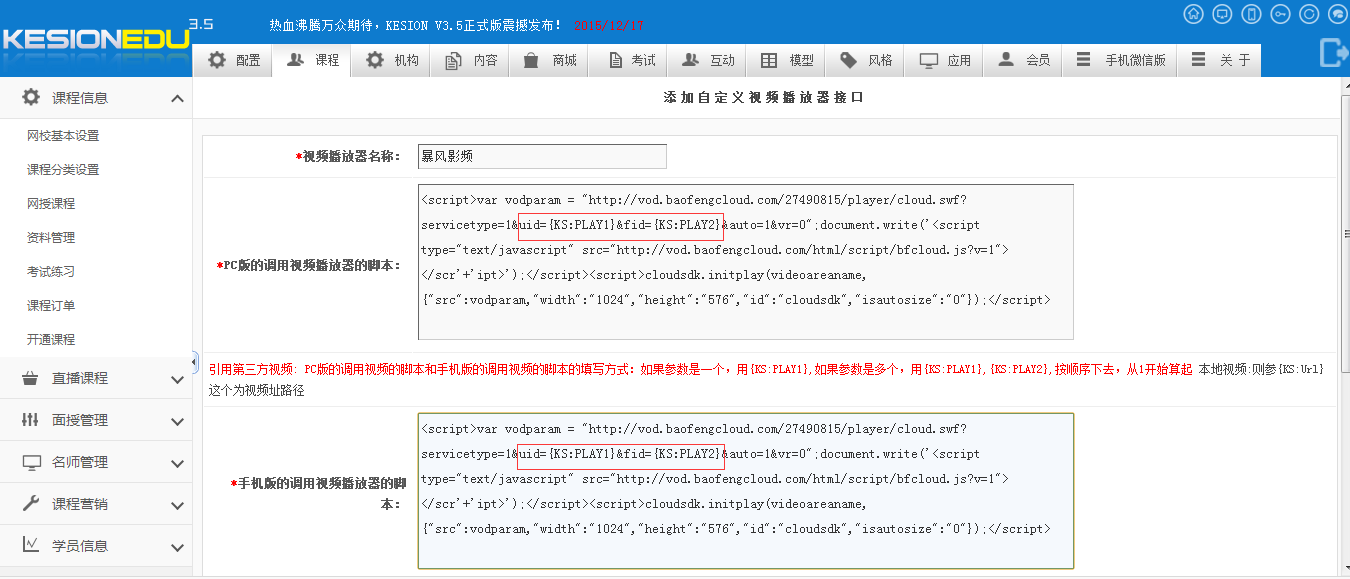The width and height of the screenshot is (1350, 579).
Task: Open the mobile phone preview icon
Action: point(1251,14)
